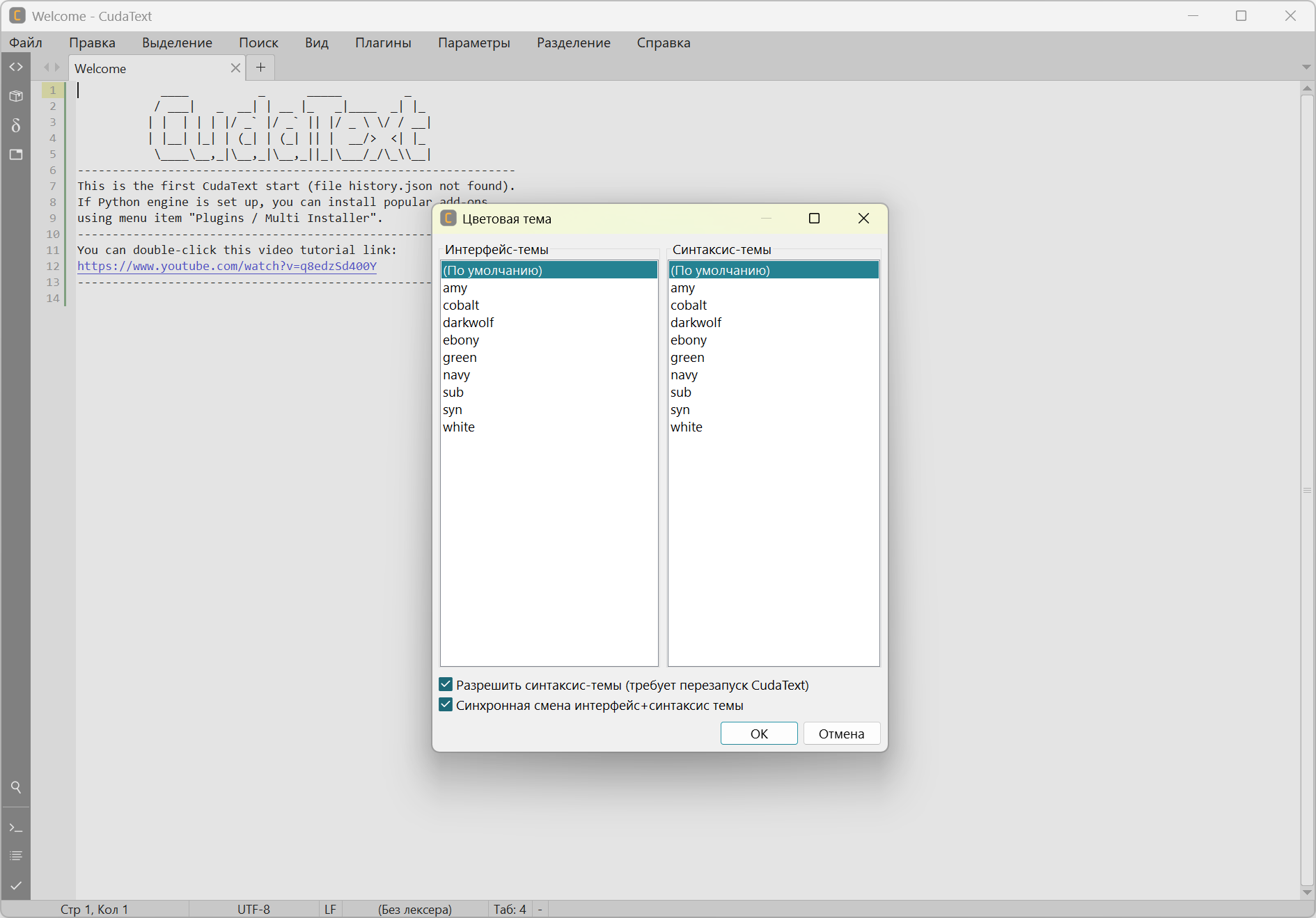1316x918 pixels.
Task: Click the Стр 1, Кол 1 status field
Action: point(95,909)
